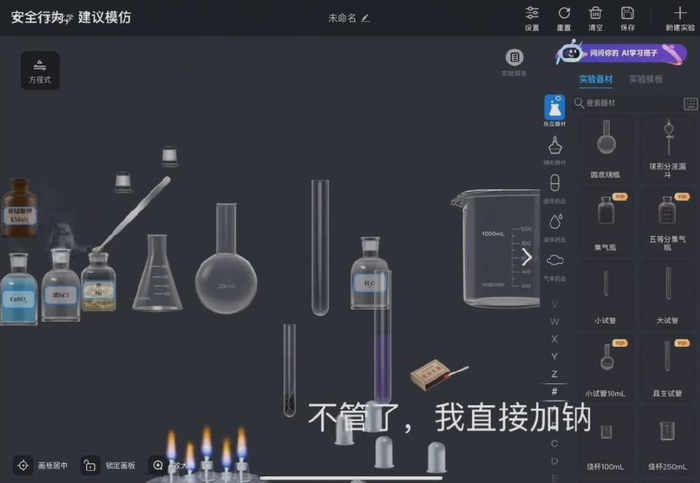The width and height of the screenshot is (700, 483).
Task: Pick the 烧杯250mL equipment item
Action: tap(667, 442)
